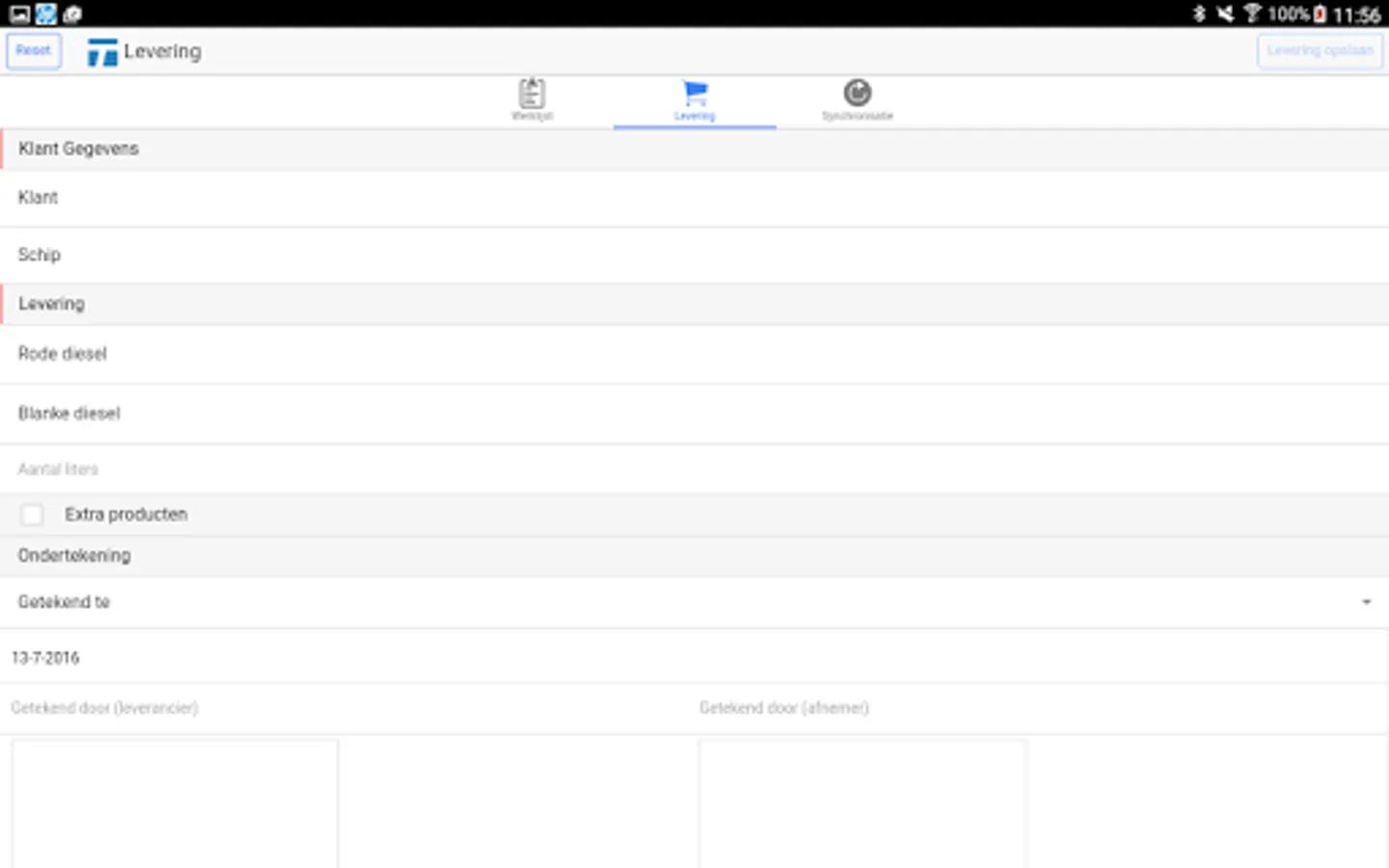Screen dimensions: 1389x868
Task: Focus Getekend door (leverancier) field
Action: click(347, 709)
